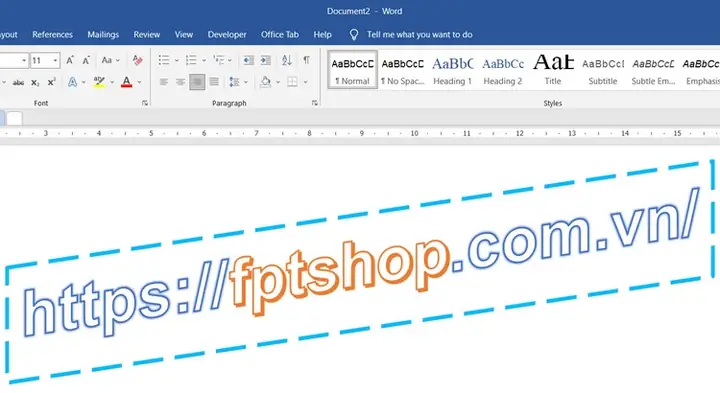Apply the red font color A
Viewport: 720px width, 393px height.
point(127,82)
